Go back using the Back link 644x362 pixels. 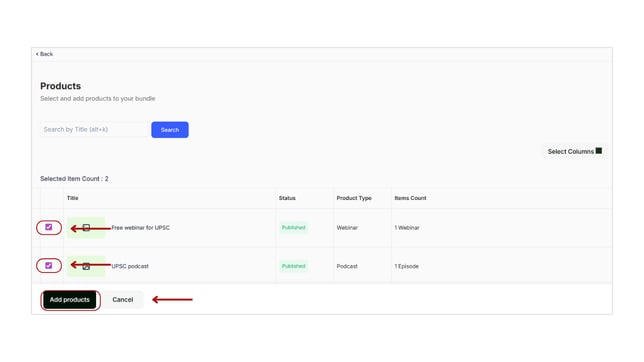pyautogui.click(x=44, y=54)
